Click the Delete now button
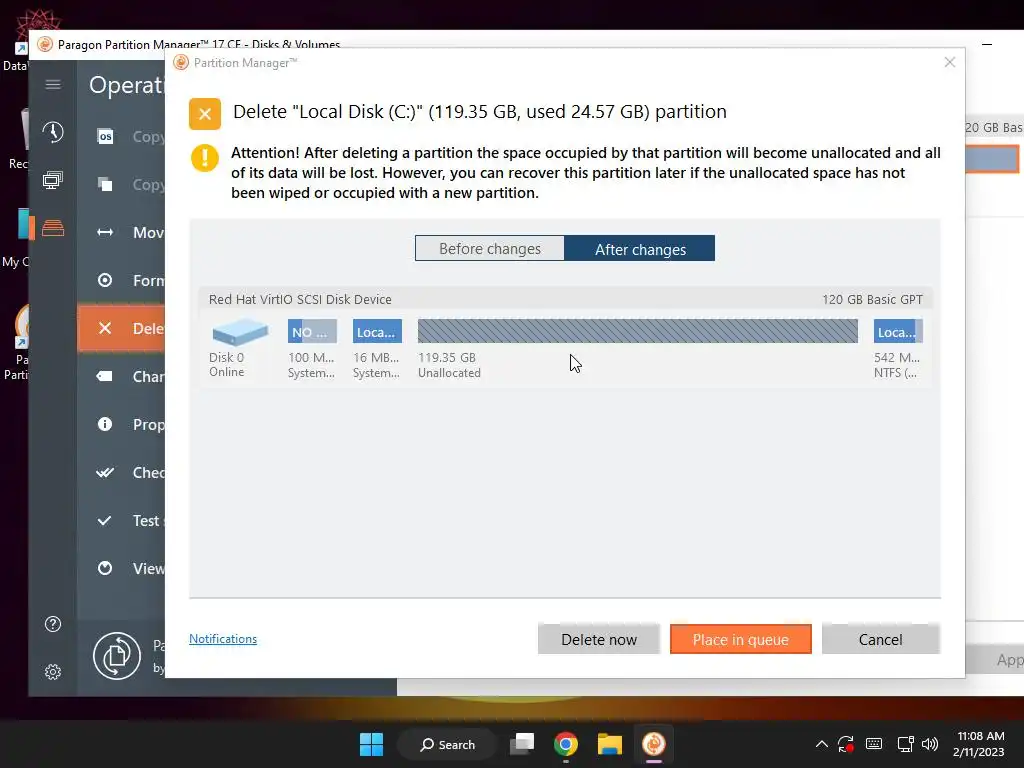Image resolution: width=1024 pixels, height=768 pixels. pos(599,639)
